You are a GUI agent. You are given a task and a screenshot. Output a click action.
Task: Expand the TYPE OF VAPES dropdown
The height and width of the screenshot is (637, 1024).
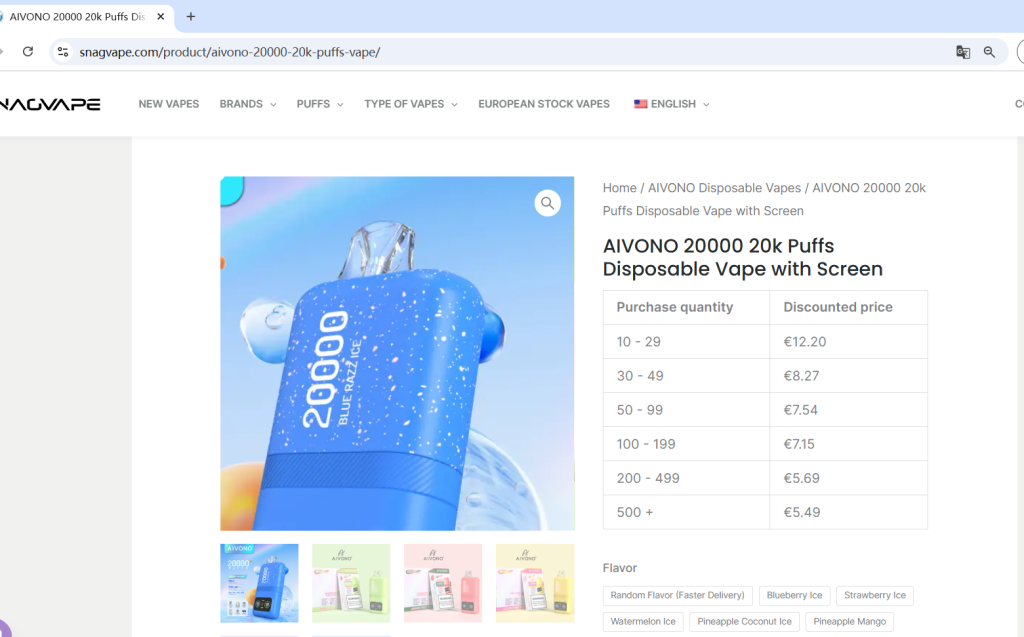pyautogui.click(x=411, y=104)
